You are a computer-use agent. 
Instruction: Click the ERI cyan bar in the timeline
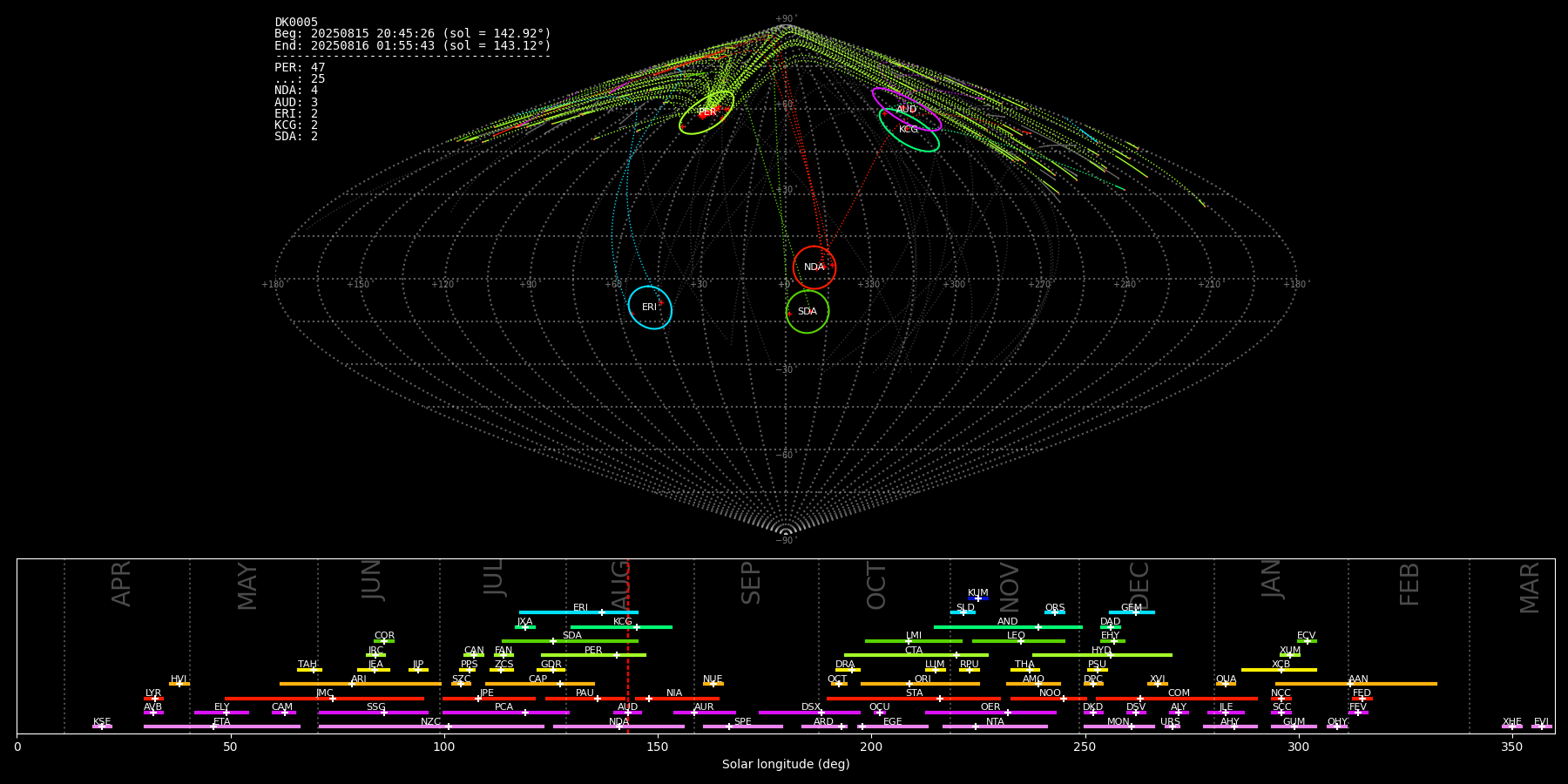578,612
